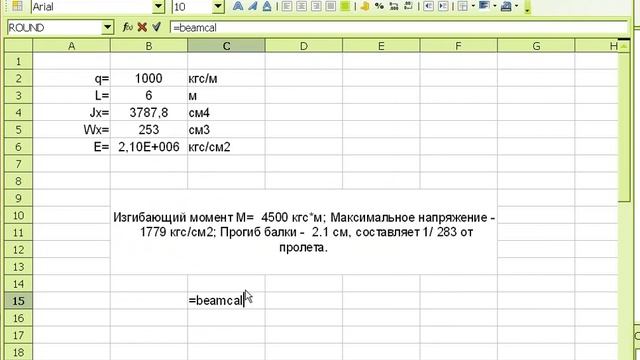The width and height of the screenshot is (640, 360).
Task: Click the E= label cell
Action: 71,147
